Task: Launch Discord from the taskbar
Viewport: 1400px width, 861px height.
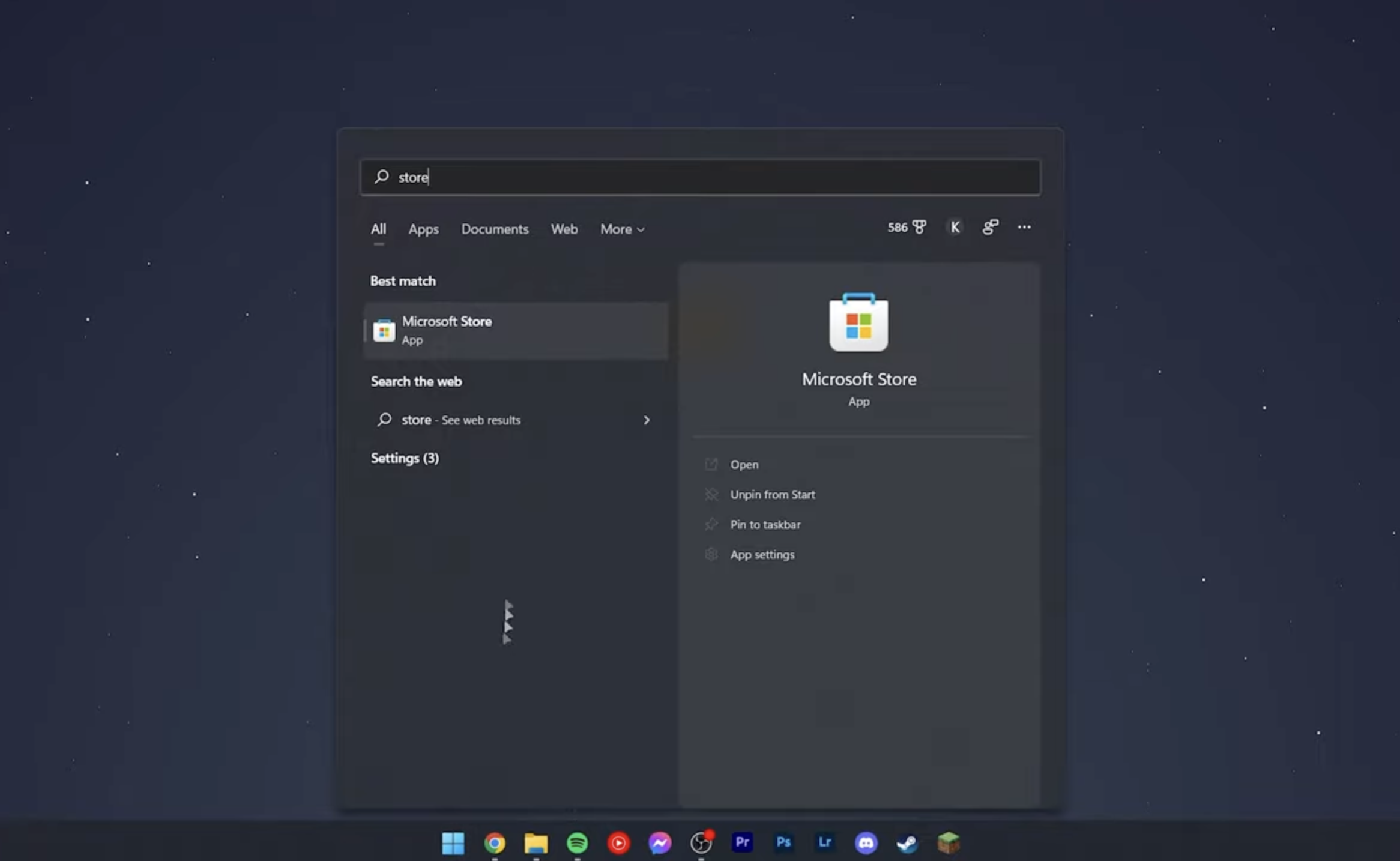Action: click(x=866, y=843)
